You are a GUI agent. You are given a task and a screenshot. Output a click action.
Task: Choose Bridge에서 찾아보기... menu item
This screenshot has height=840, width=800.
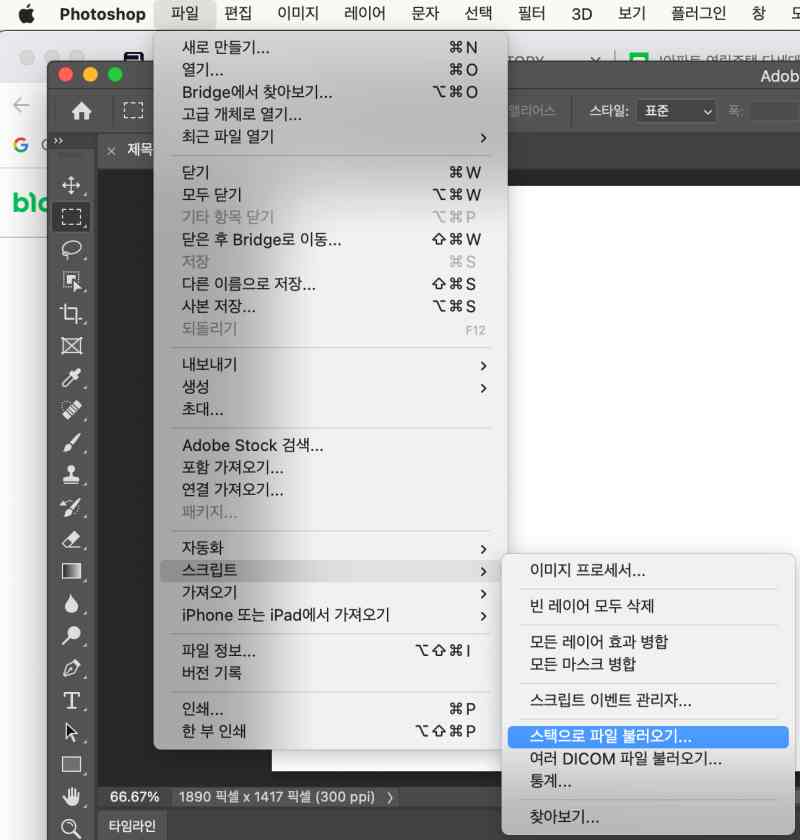click(x=330, y=92)
